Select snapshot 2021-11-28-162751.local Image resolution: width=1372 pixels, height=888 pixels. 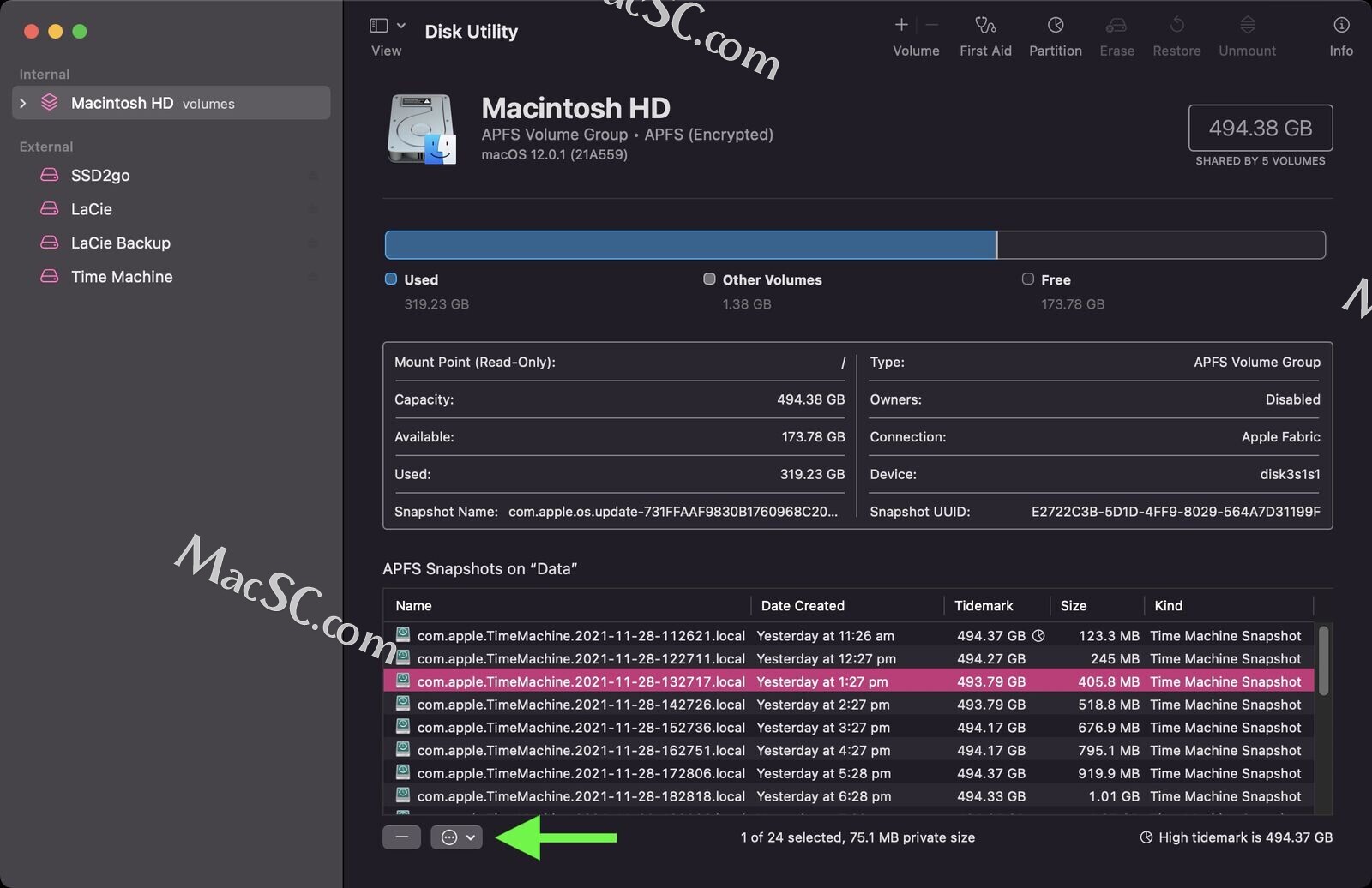(x=849, y=750)
